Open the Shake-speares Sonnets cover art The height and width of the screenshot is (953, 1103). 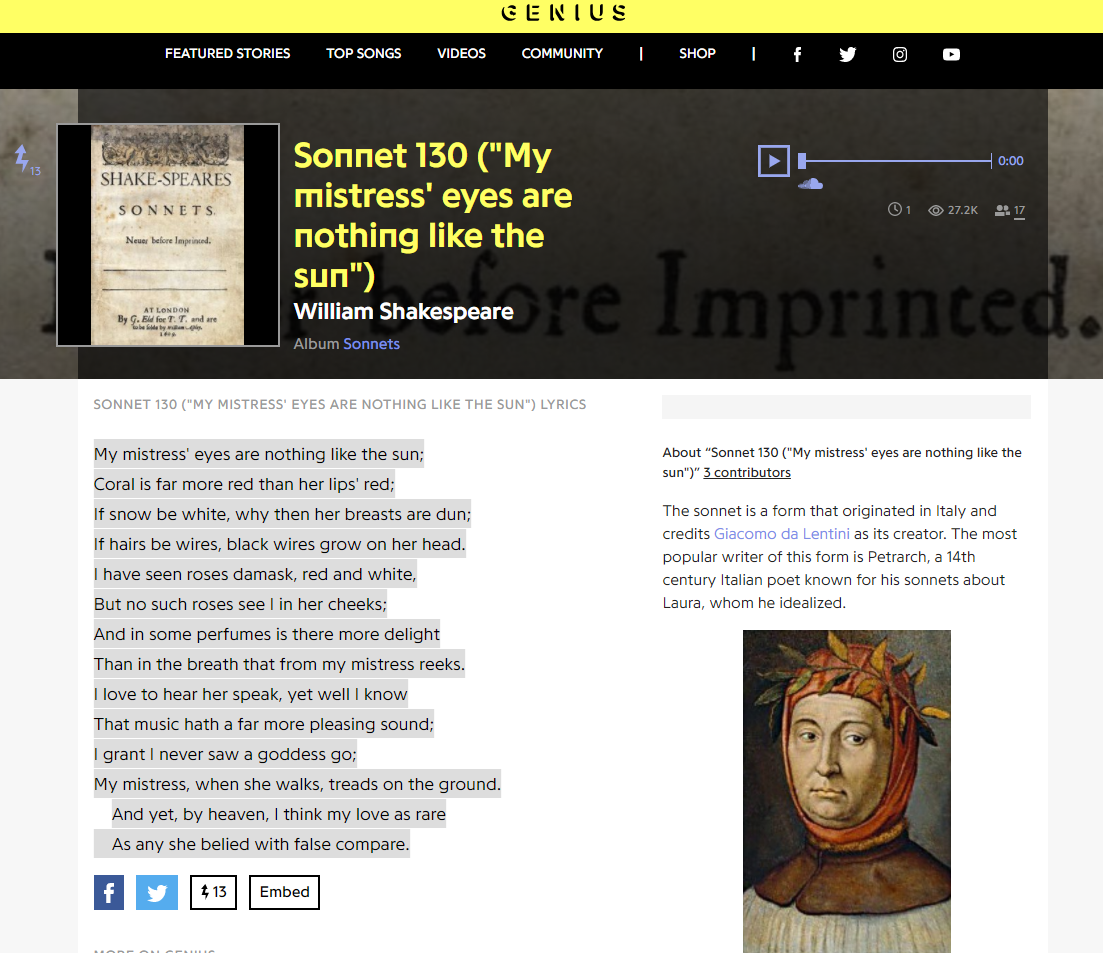point(168,235)
